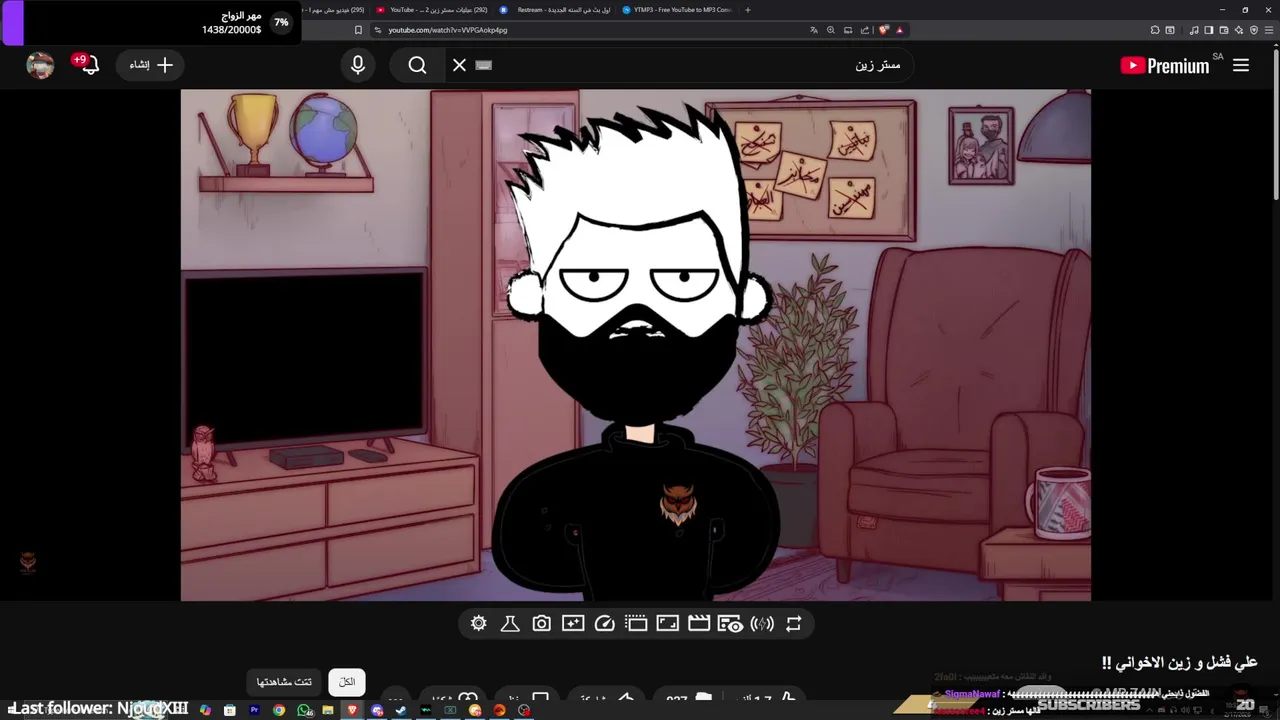Click the magnifier search button
This screenshot has height=720, width=1280.
coord(418,65)
